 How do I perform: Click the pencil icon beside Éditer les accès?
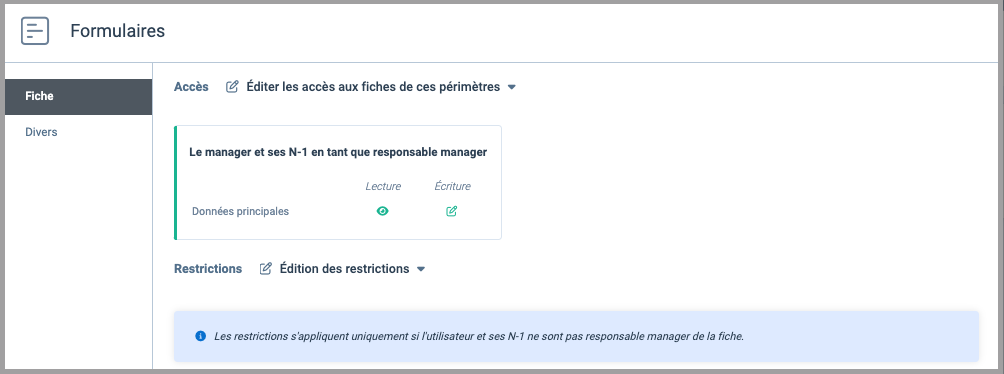(x=232, y=86)
